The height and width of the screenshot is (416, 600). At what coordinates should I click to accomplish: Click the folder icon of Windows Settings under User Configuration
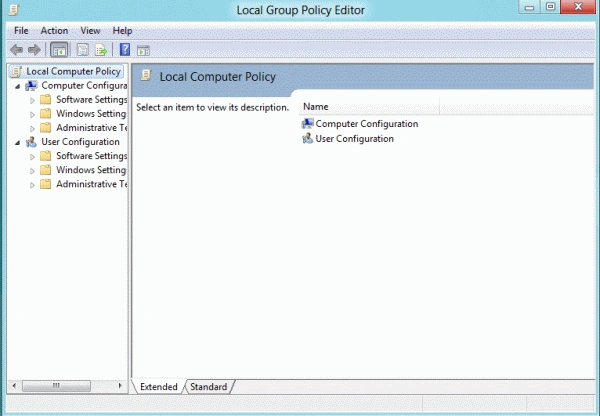46,170
